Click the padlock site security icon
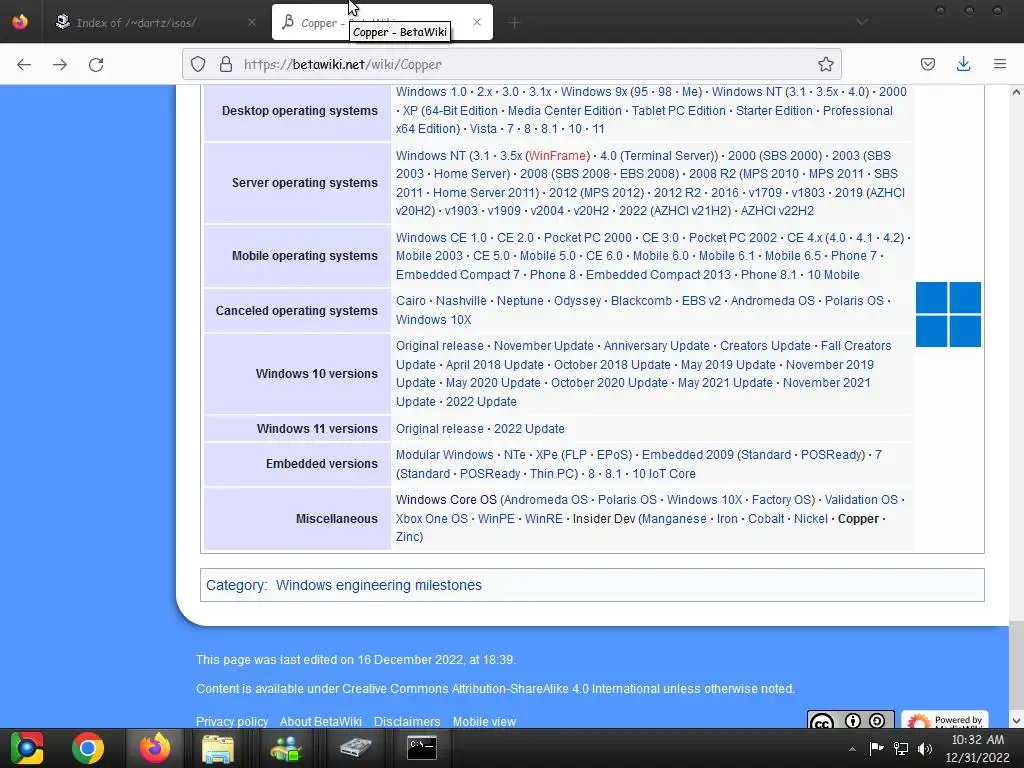1024x768 pixels. tap(226, 64)
